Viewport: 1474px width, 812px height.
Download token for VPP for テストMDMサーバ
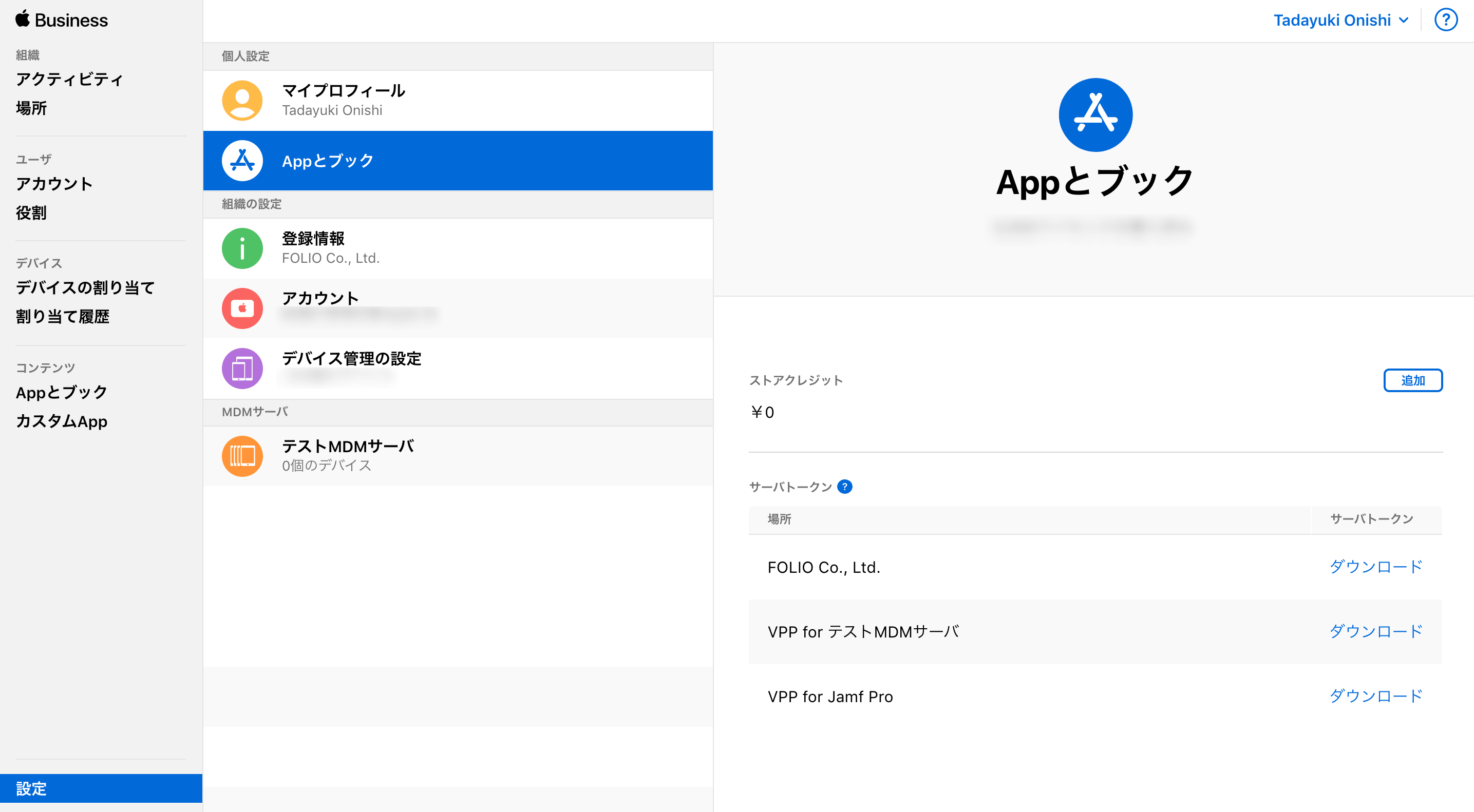(x=1375, y=631)
